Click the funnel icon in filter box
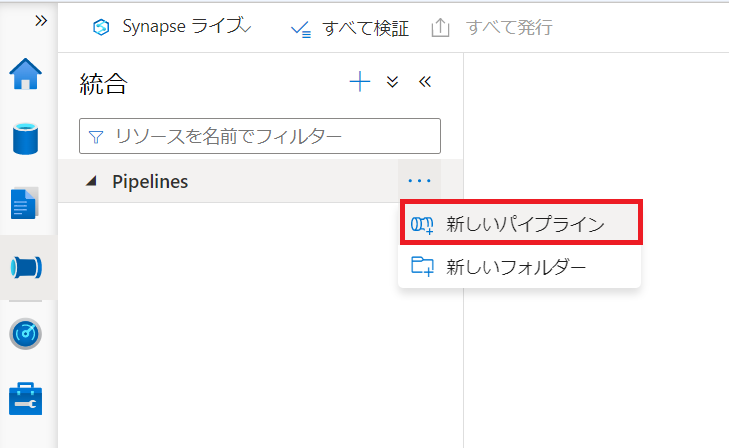729x448 pixels. [97, 136]
